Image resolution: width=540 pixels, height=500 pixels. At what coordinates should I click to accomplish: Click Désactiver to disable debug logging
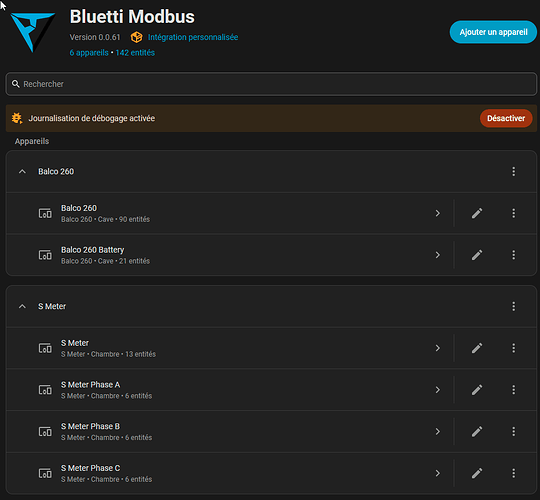506,118
